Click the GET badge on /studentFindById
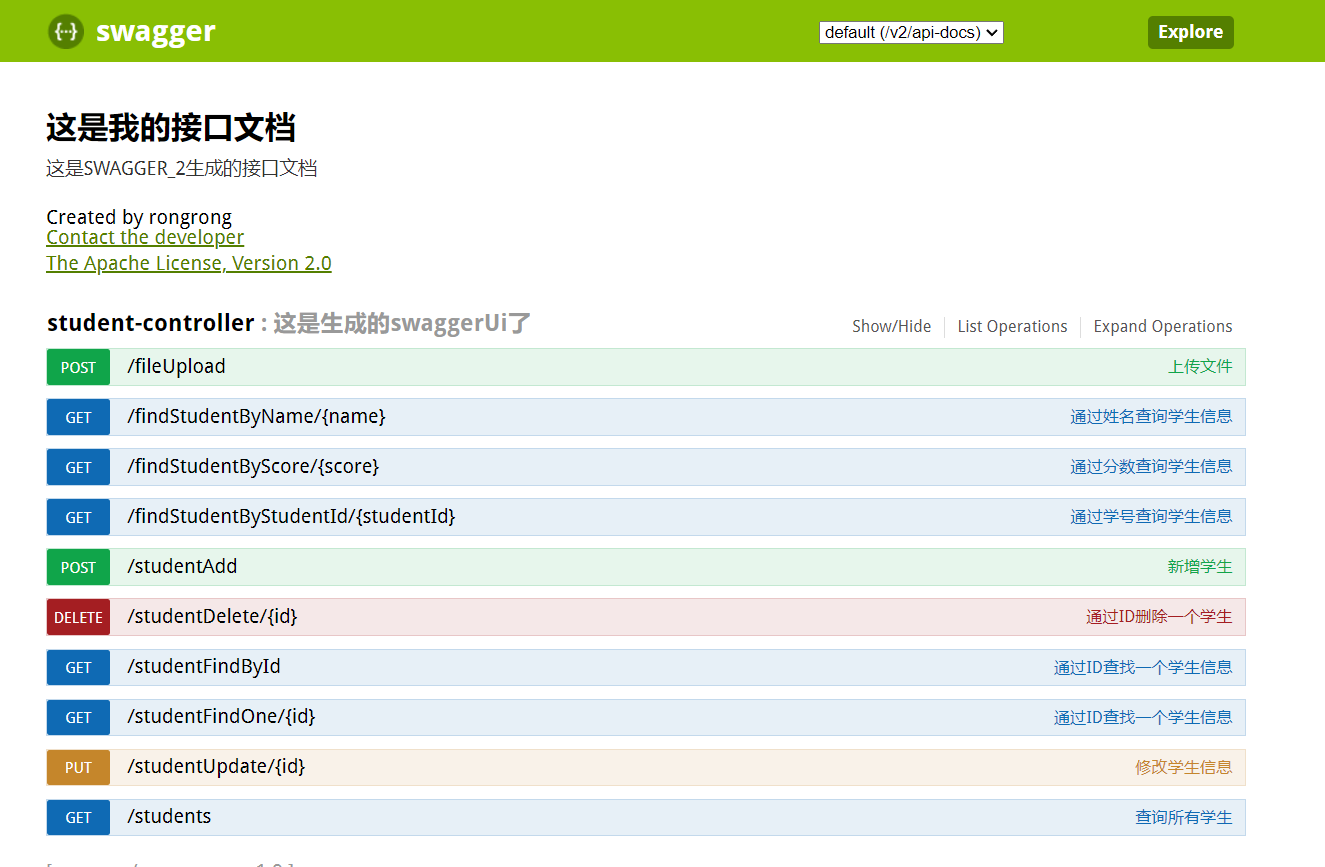1325x867 pixels. point(78,667)
